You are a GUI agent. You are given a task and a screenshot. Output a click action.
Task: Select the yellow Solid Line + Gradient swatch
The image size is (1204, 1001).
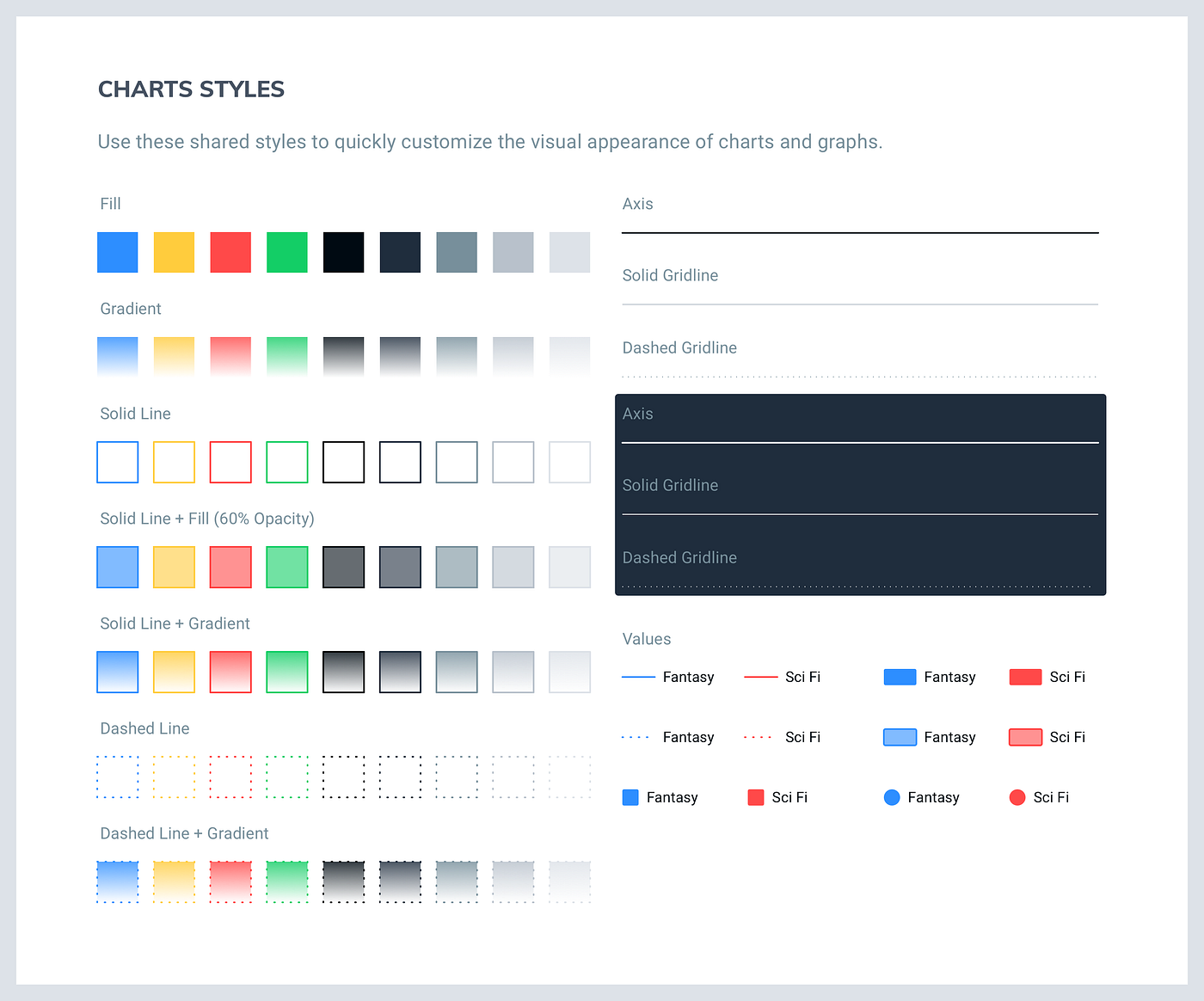174,672
